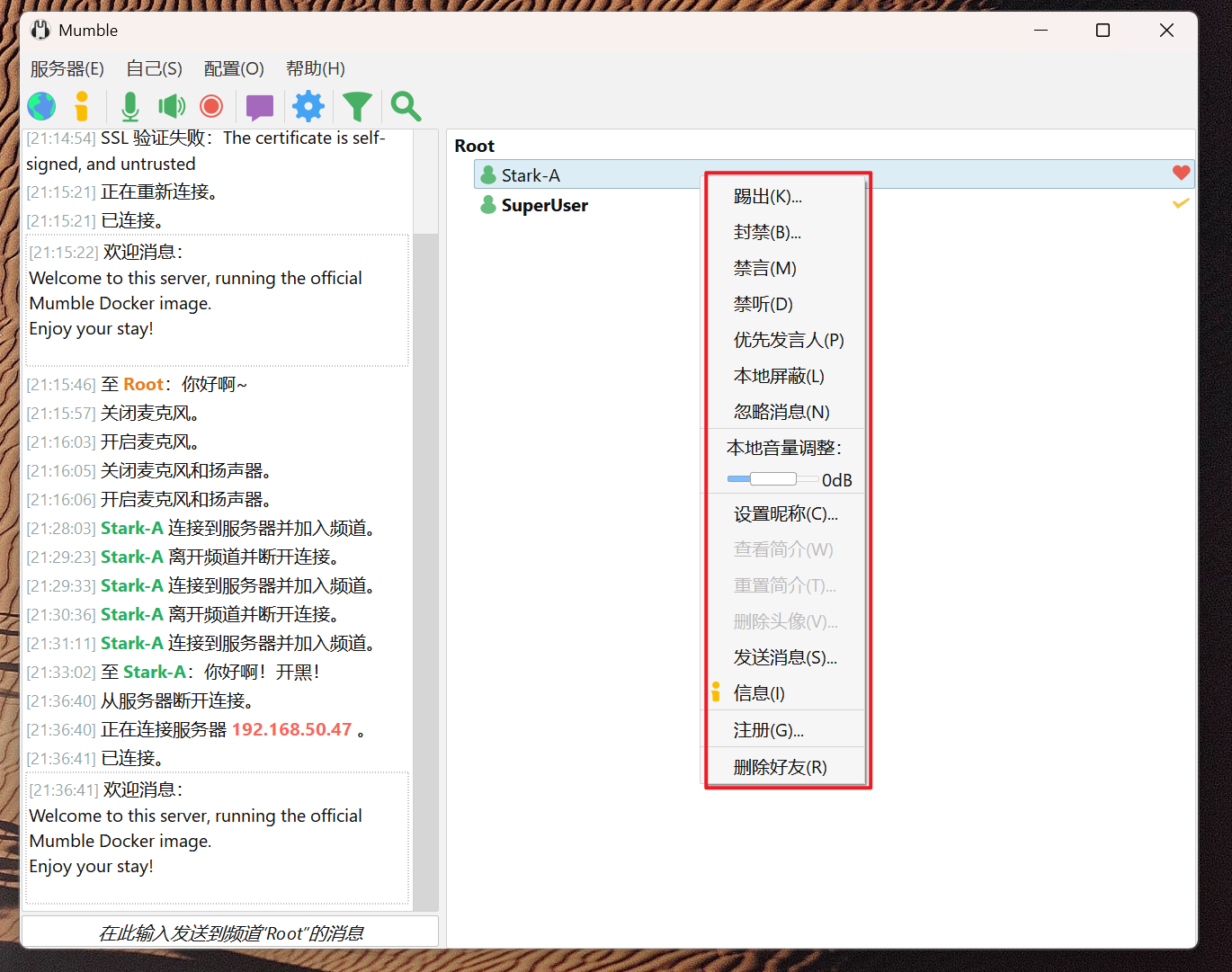Image resolution: width=1232 pixels, height=972 pixels.
Task: Select 发送消息(S)... menu entry
Action: click(x=784, y=657)
